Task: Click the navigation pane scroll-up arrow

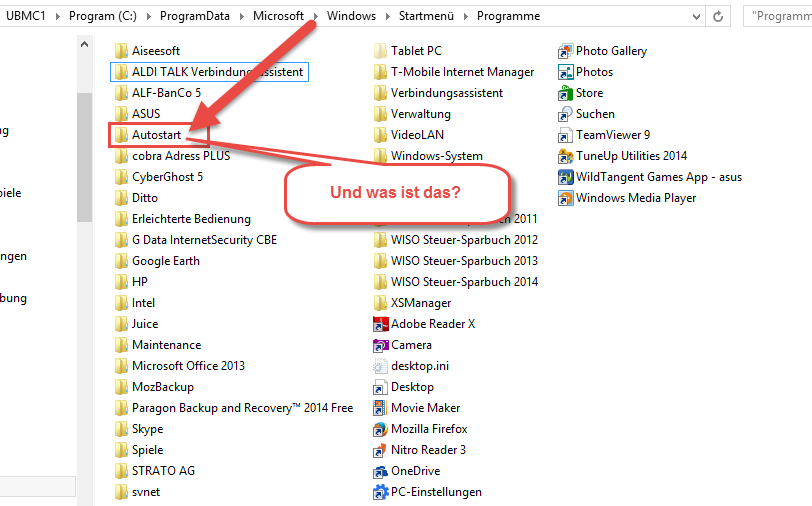Action: click(84, 45)
